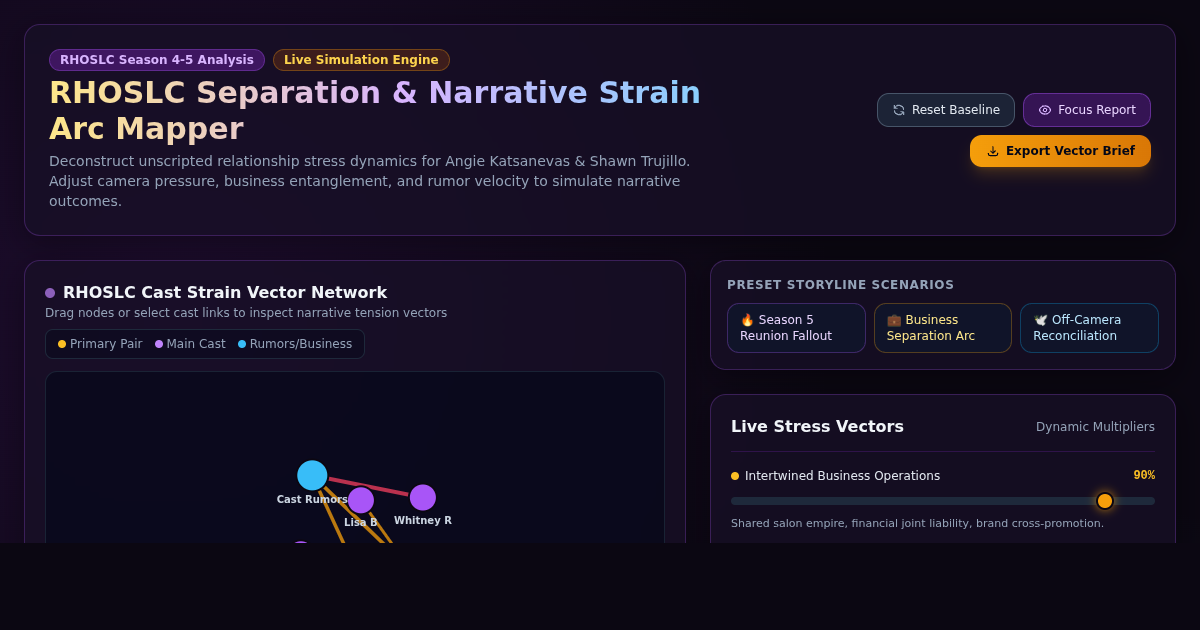This screenshot has width=1200, height=630.
Task: Click the Reset Baseline button
Action: tap(946, 110)
